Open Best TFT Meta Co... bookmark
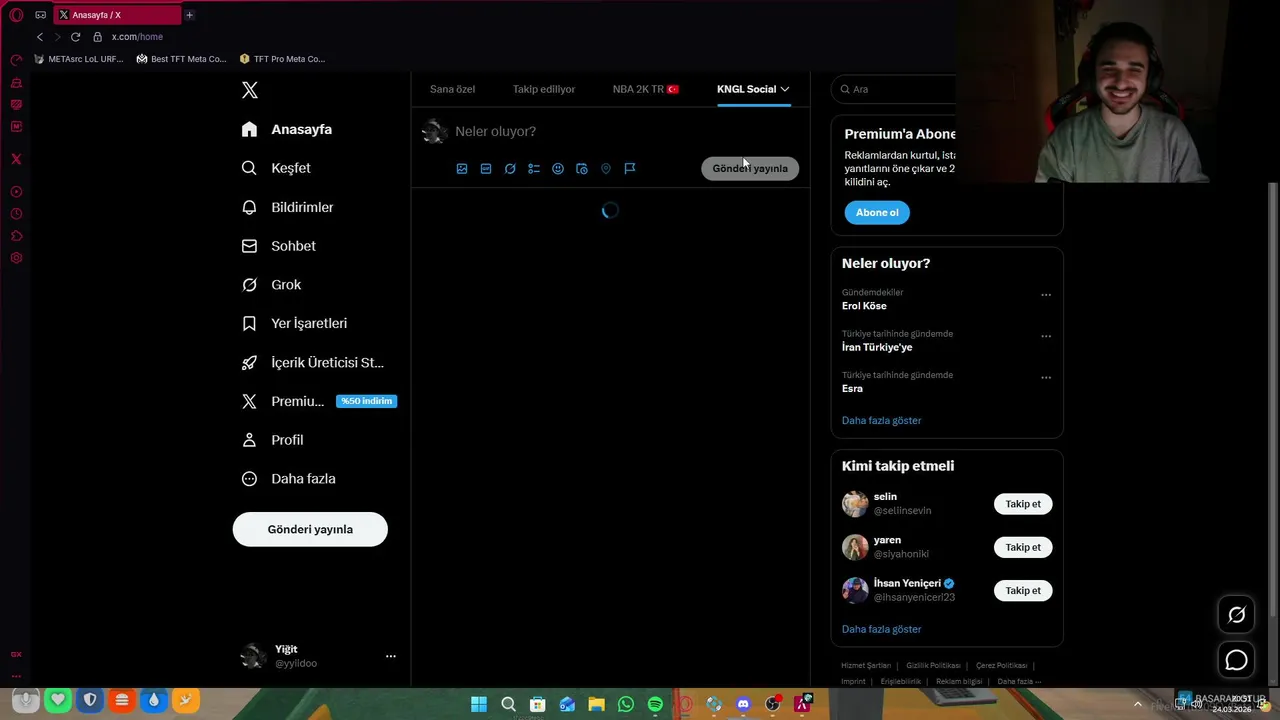1280x720 pixels. coord(181,59)
